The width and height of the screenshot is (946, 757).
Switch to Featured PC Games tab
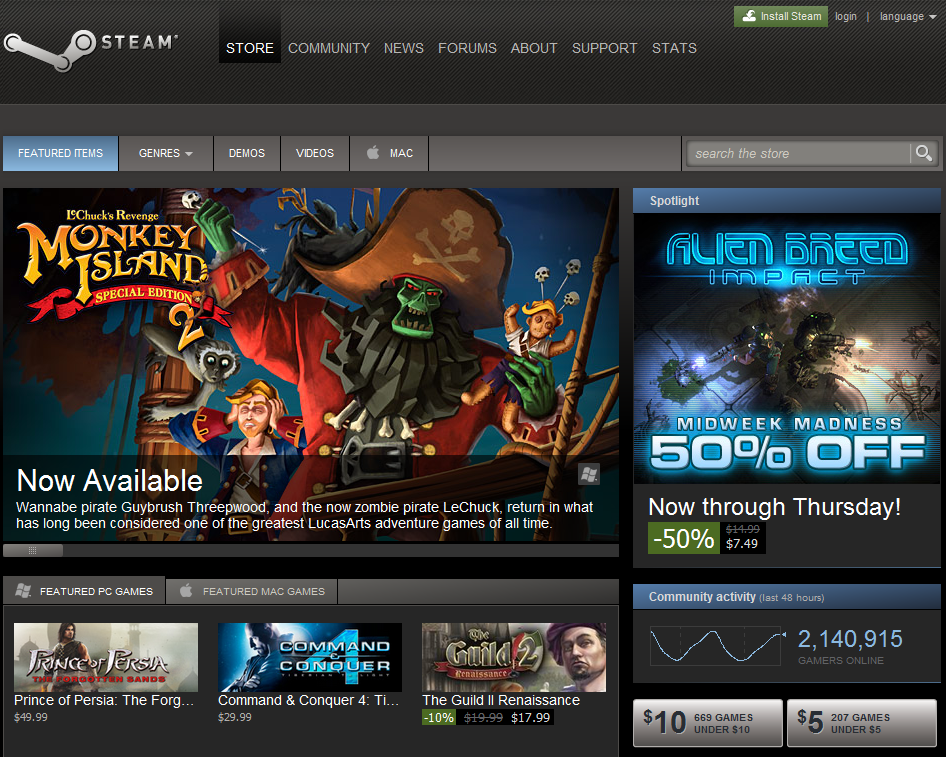click(84, 591)
